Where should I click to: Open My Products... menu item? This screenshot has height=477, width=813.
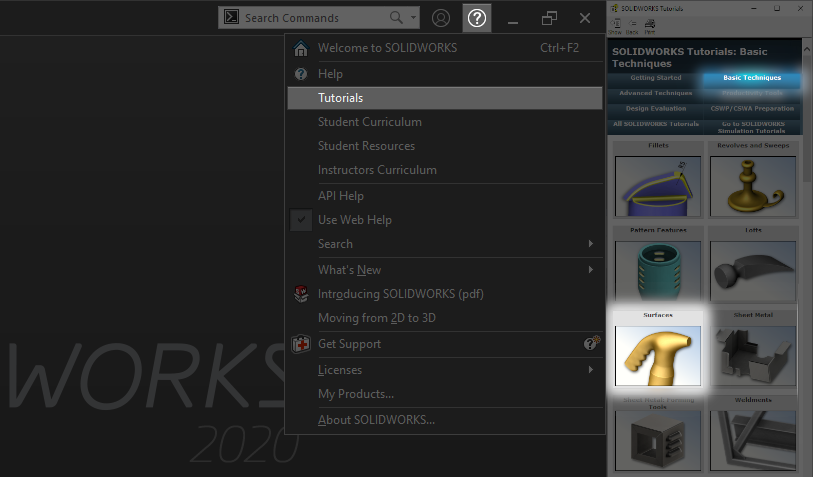point(445,394)
